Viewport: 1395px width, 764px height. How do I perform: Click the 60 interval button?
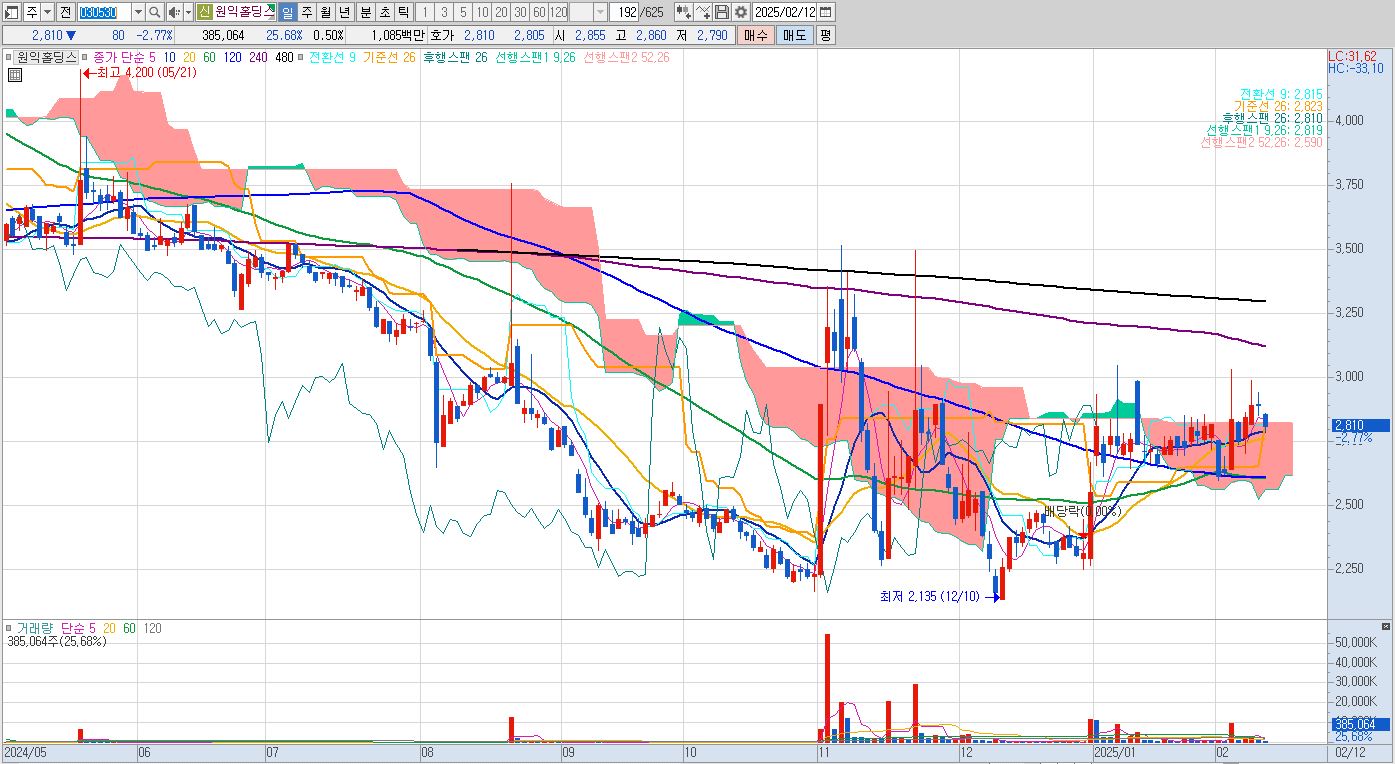coord(540,12)
